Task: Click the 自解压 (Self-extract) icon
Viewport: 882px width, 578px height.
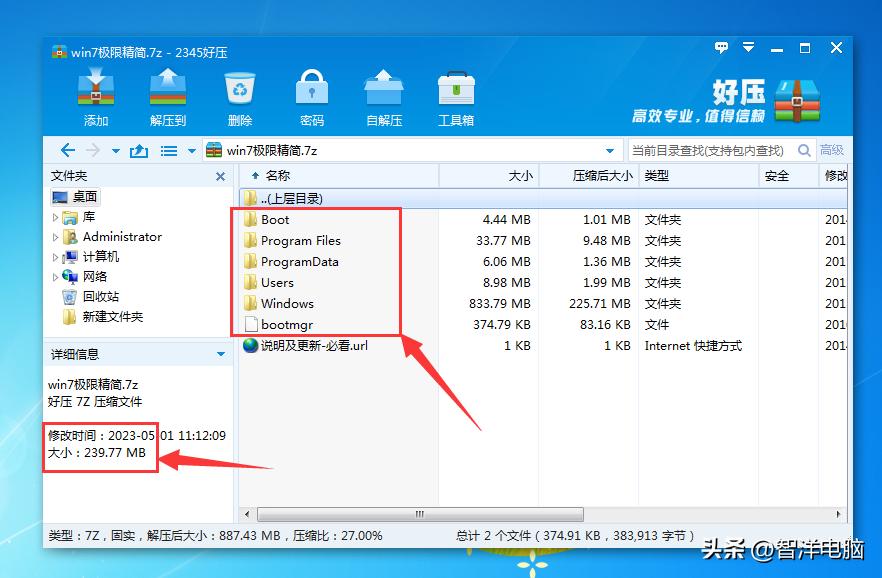Action: click(384, 95)
